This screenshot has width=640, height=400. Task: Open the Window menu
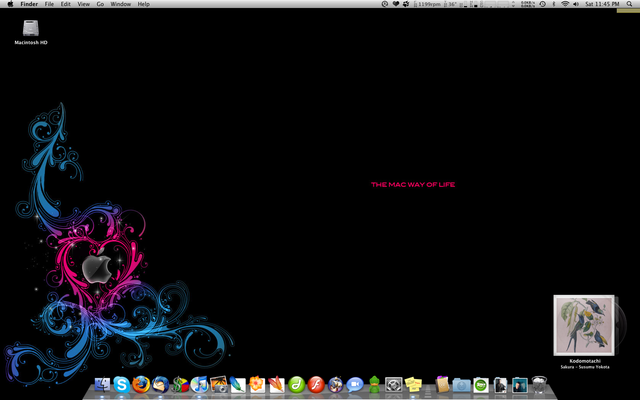[121, 4]
